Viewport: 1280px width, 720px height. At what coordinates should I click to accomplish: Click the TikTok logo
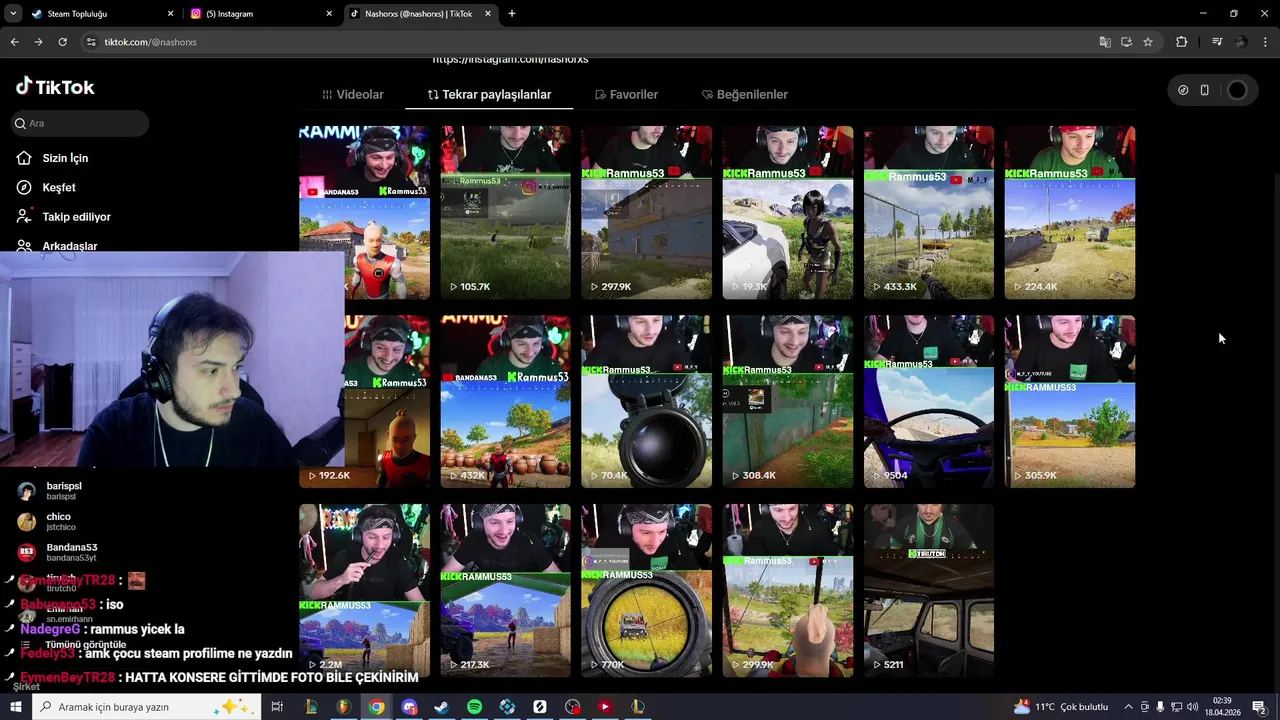[55, 87]
